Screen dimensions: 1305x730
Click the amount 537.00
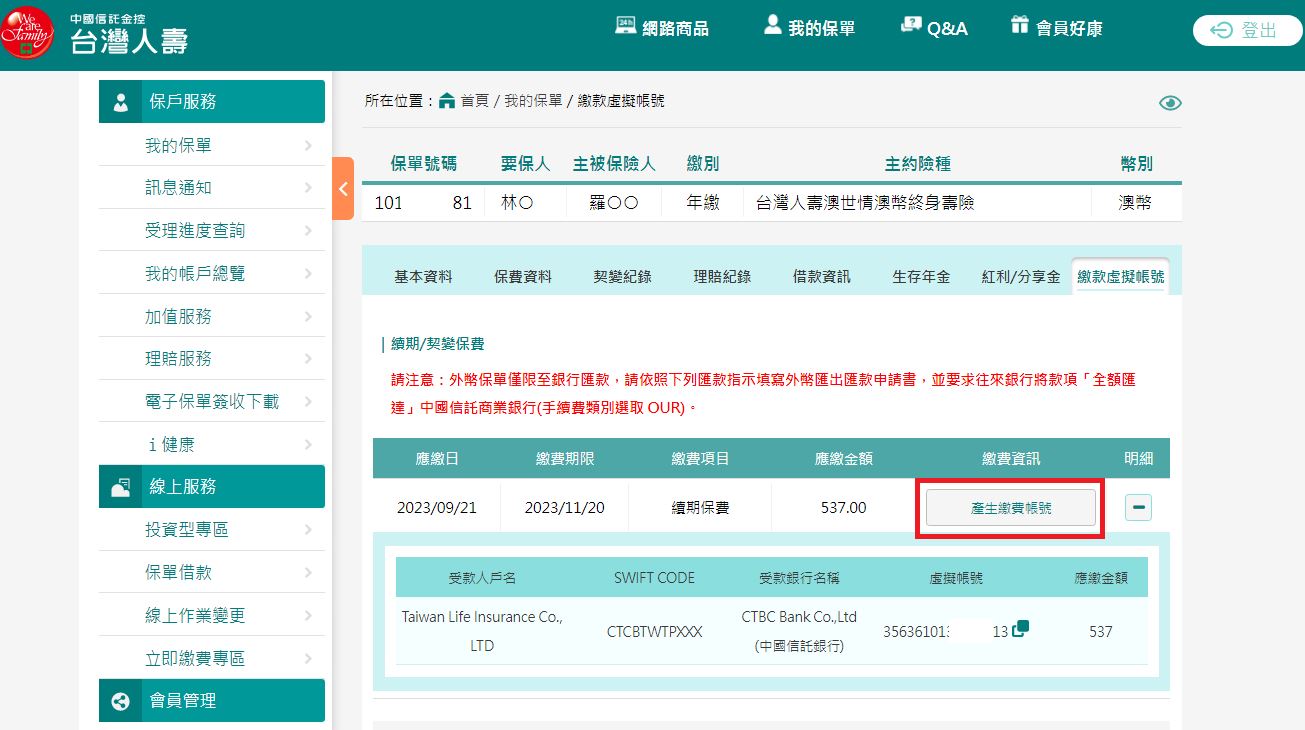844,508
